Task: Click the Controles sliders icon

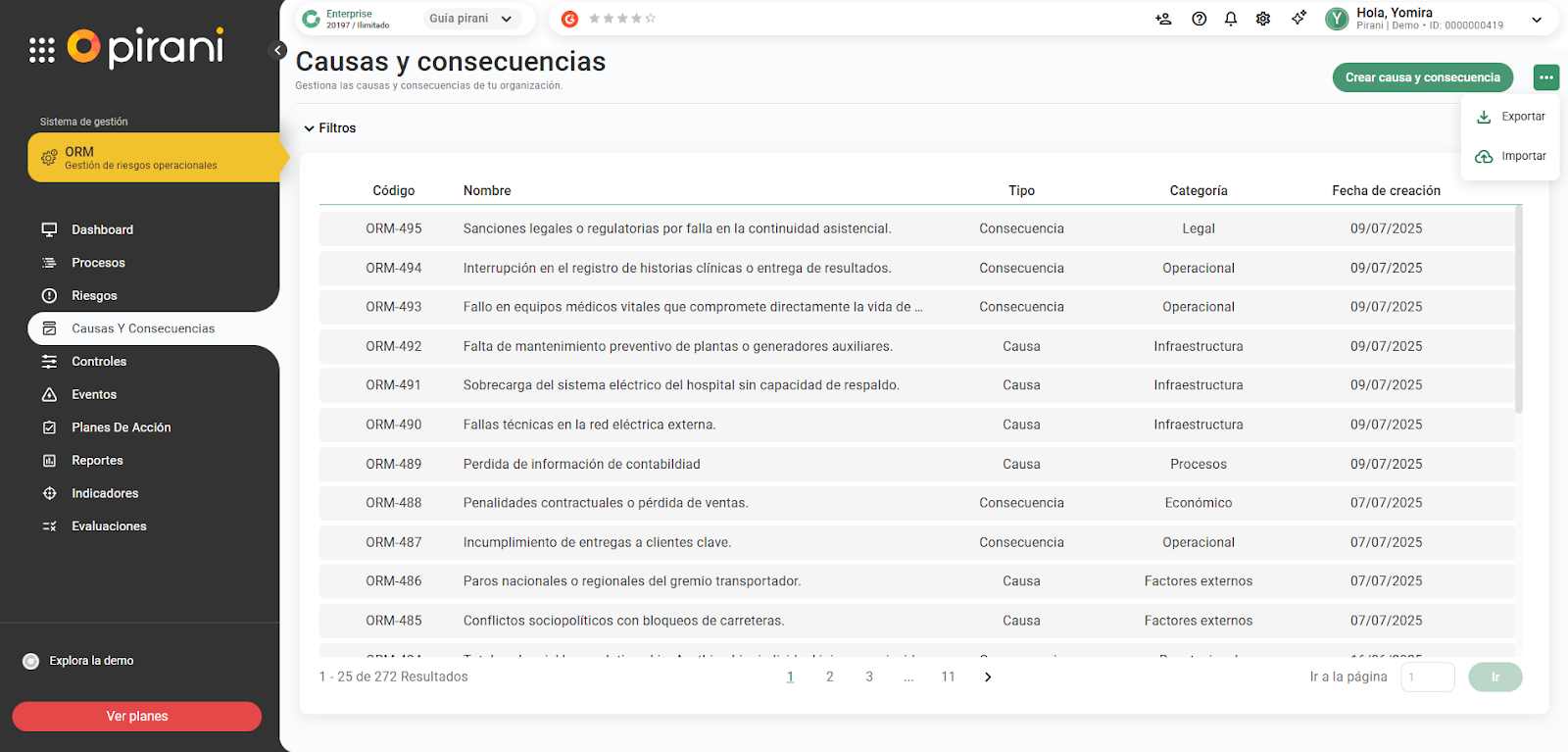Action: point(49,362)
